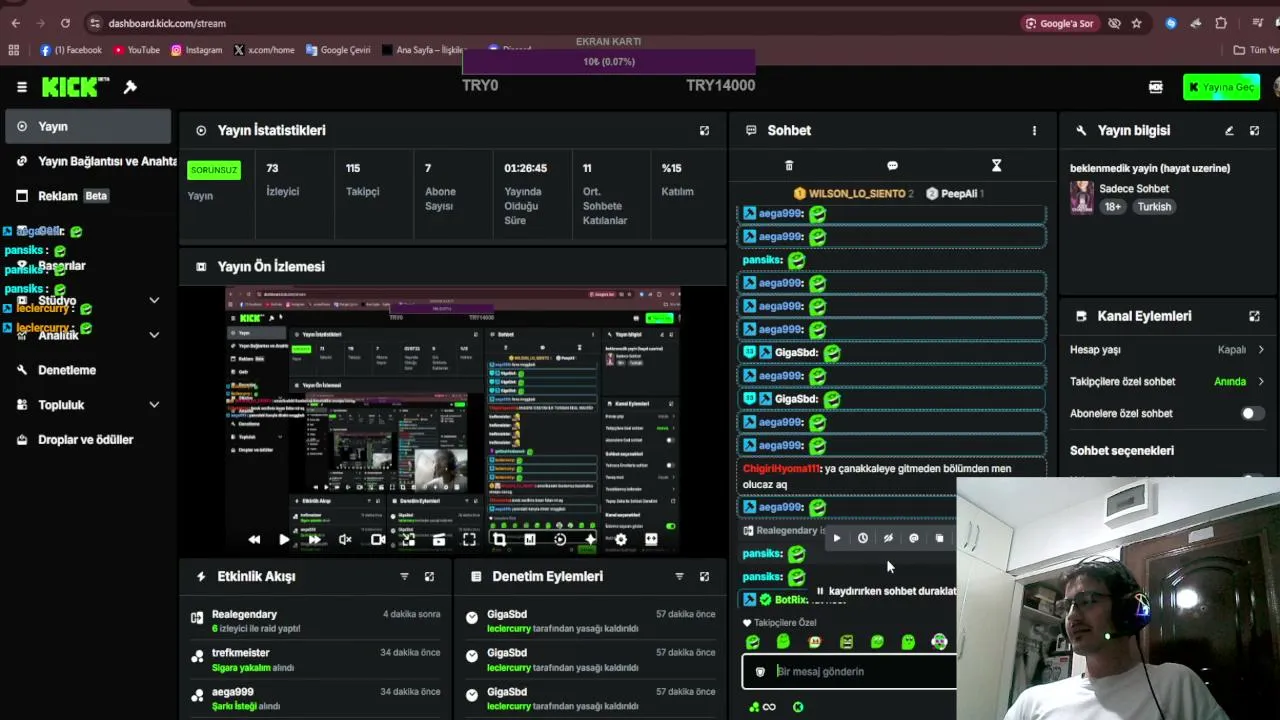Click the Yayın Ön İzlemesi stream preview

pos(453,420)
